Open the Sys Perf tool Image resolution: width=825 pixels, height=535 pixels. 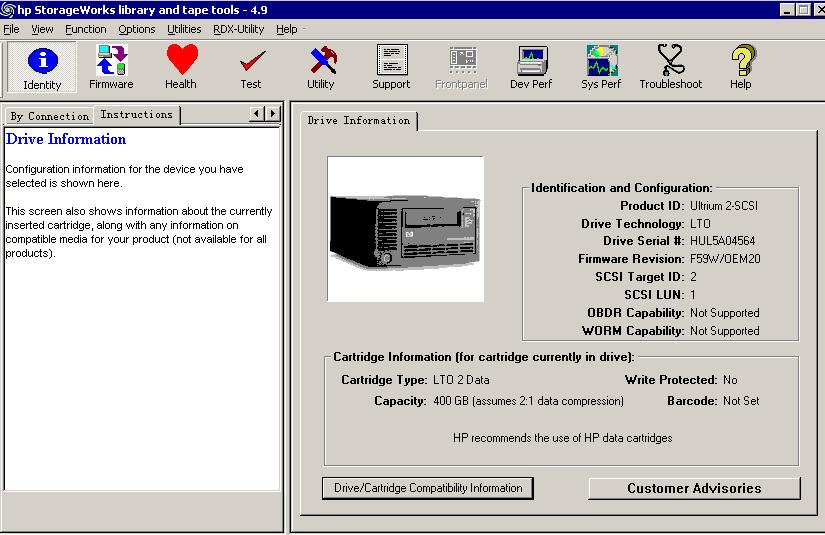tap(601, 67)
